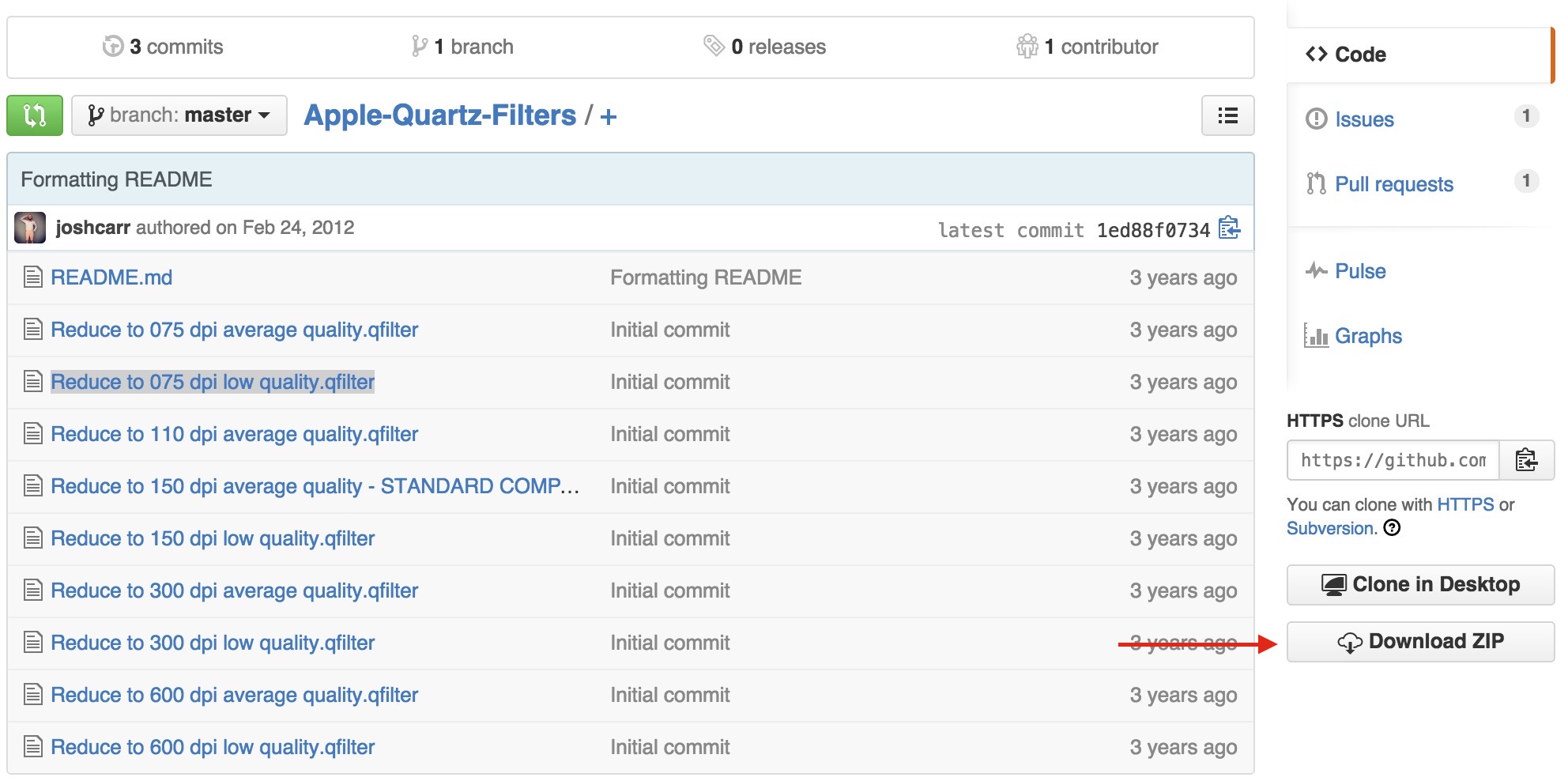Copy the latest commit SHA to clipboard
Screen dimensions: 1568x781
pyautogui.click(x=1229, y=228)
